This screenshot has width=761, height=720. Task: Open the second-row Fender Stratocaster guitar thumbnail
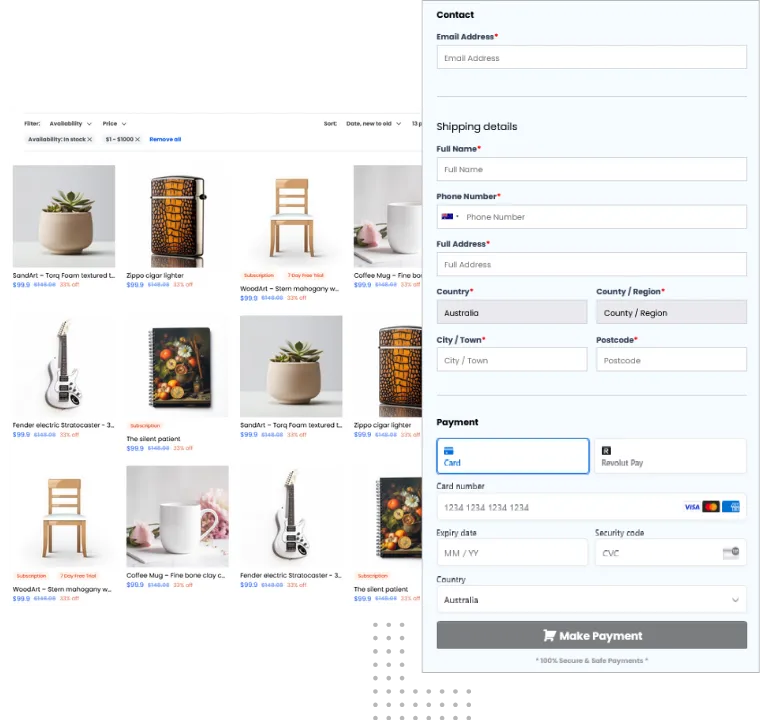point(64,366)
